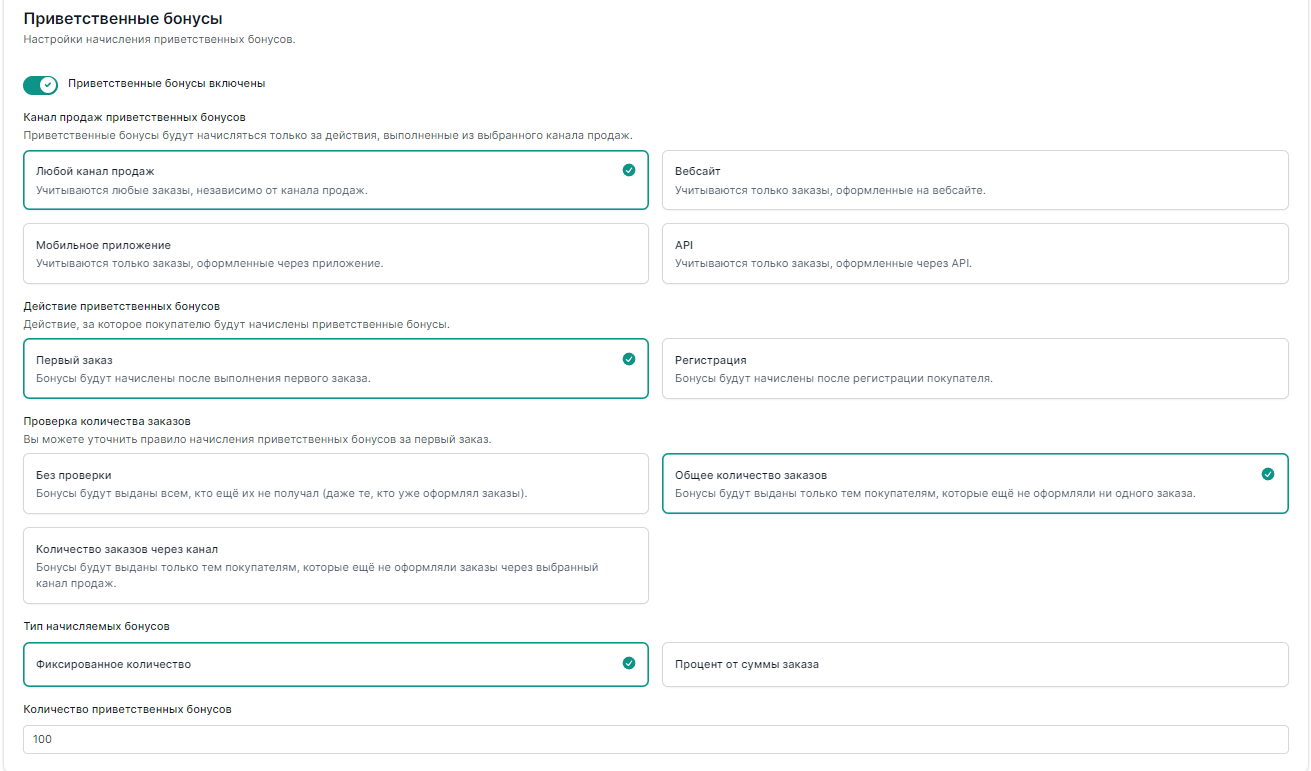Click the welcome bonus amount field showing 100

[655, 739]
